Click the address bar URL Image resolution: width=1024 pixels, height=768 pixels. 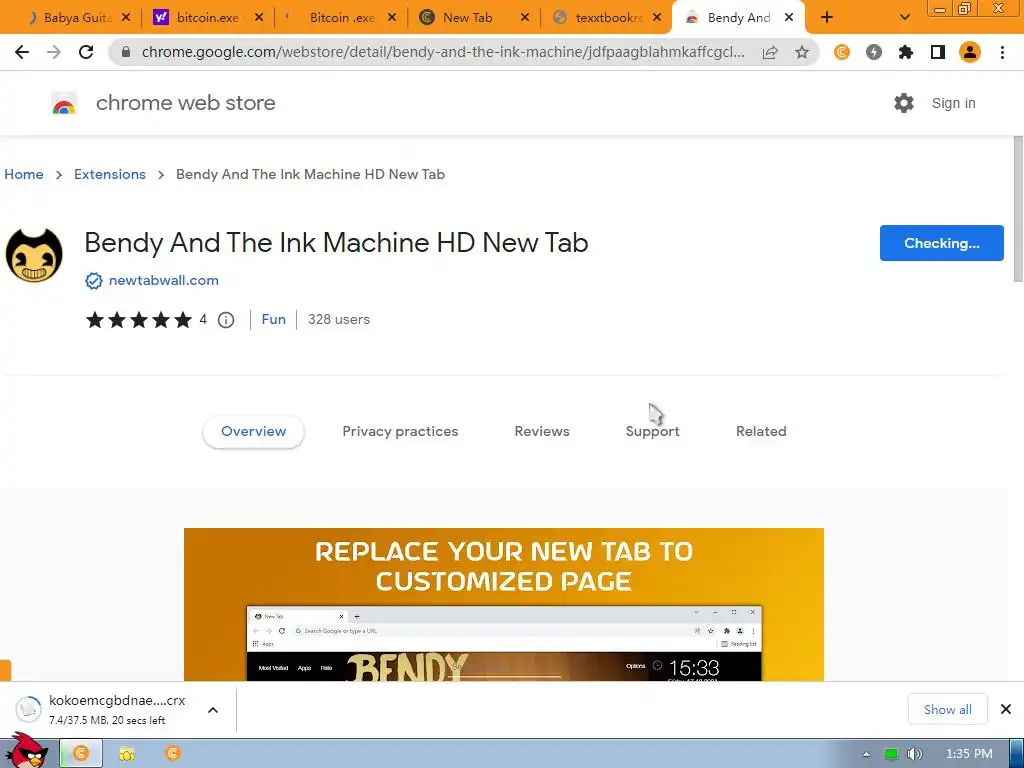click(443, 52)
